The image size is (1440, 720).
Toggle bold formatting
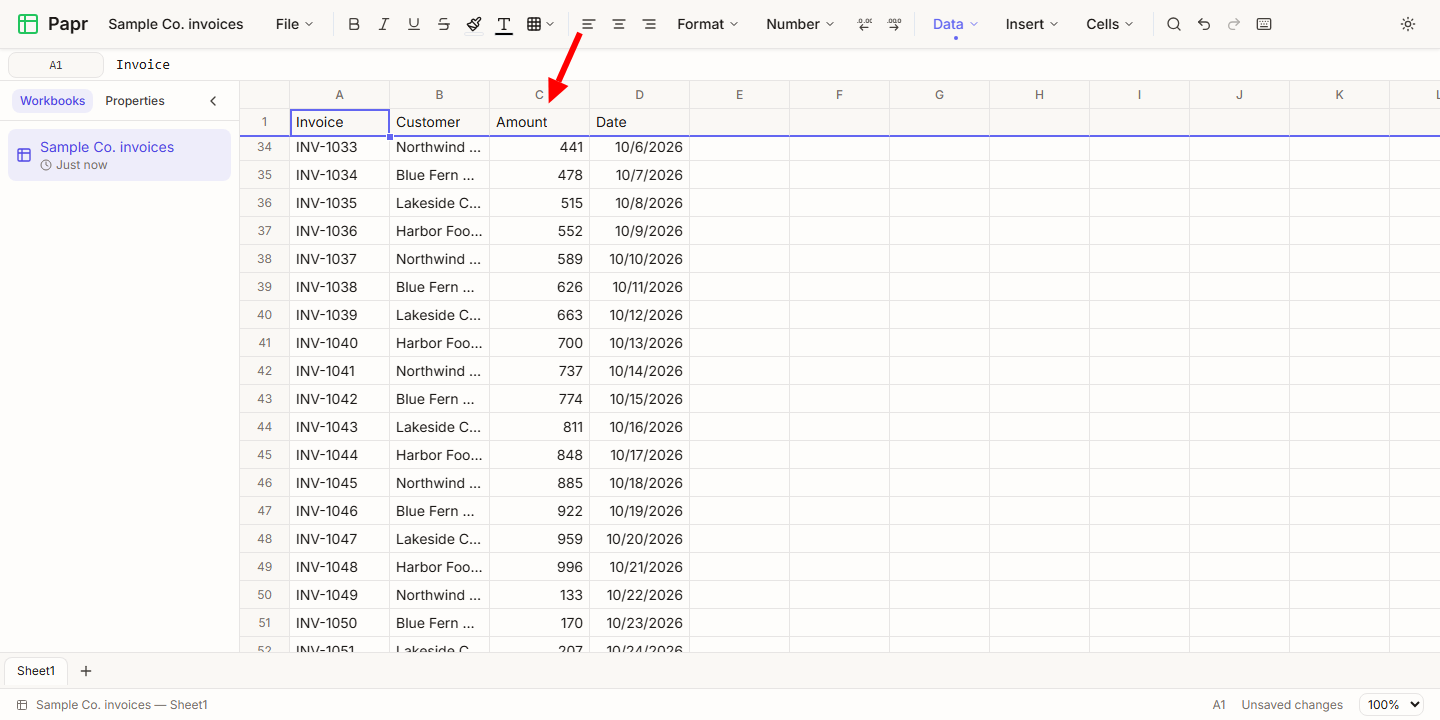pos(354,24)
